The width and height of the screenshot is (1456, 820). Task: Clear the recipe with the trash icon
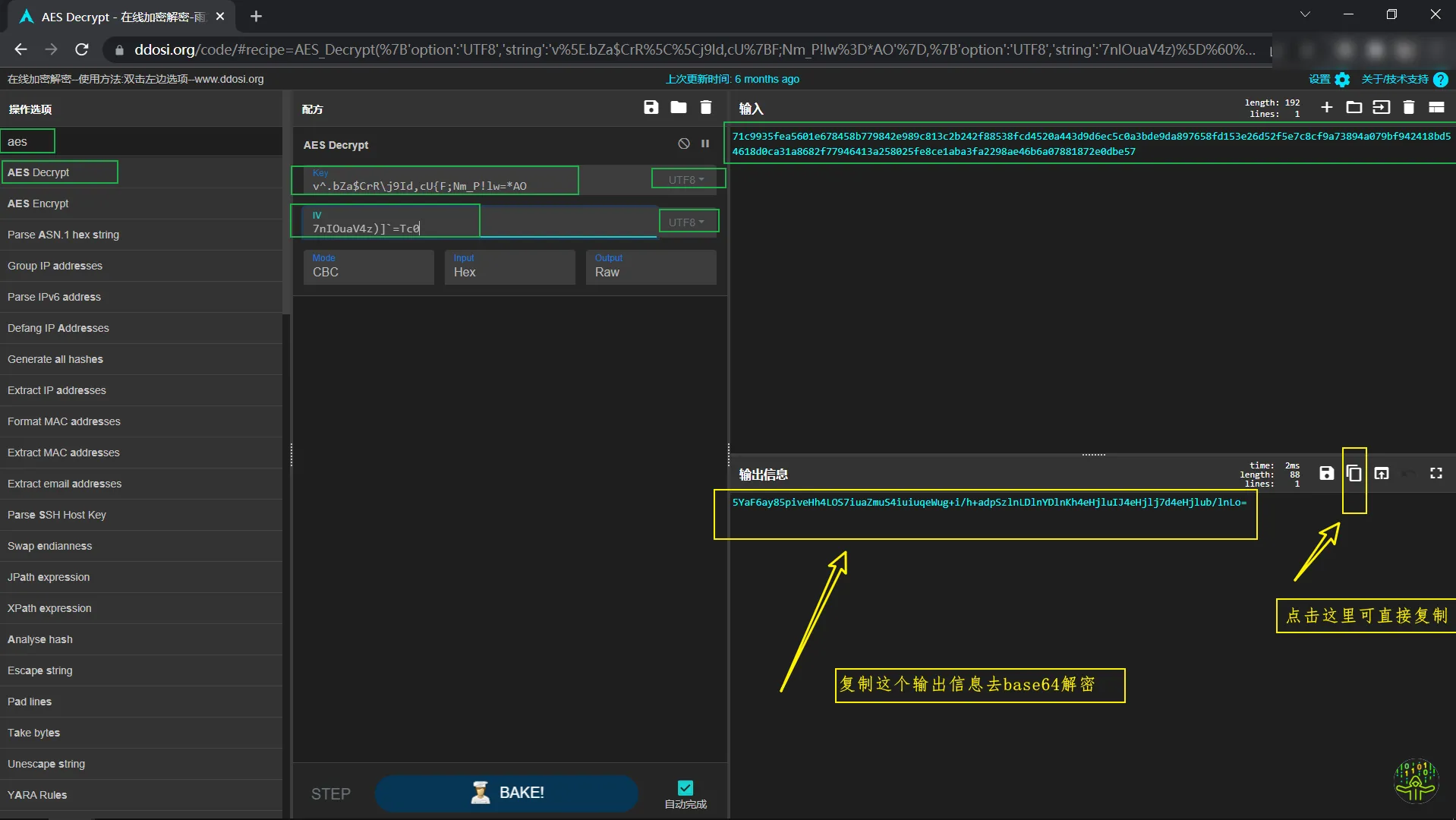pos(705,108)
